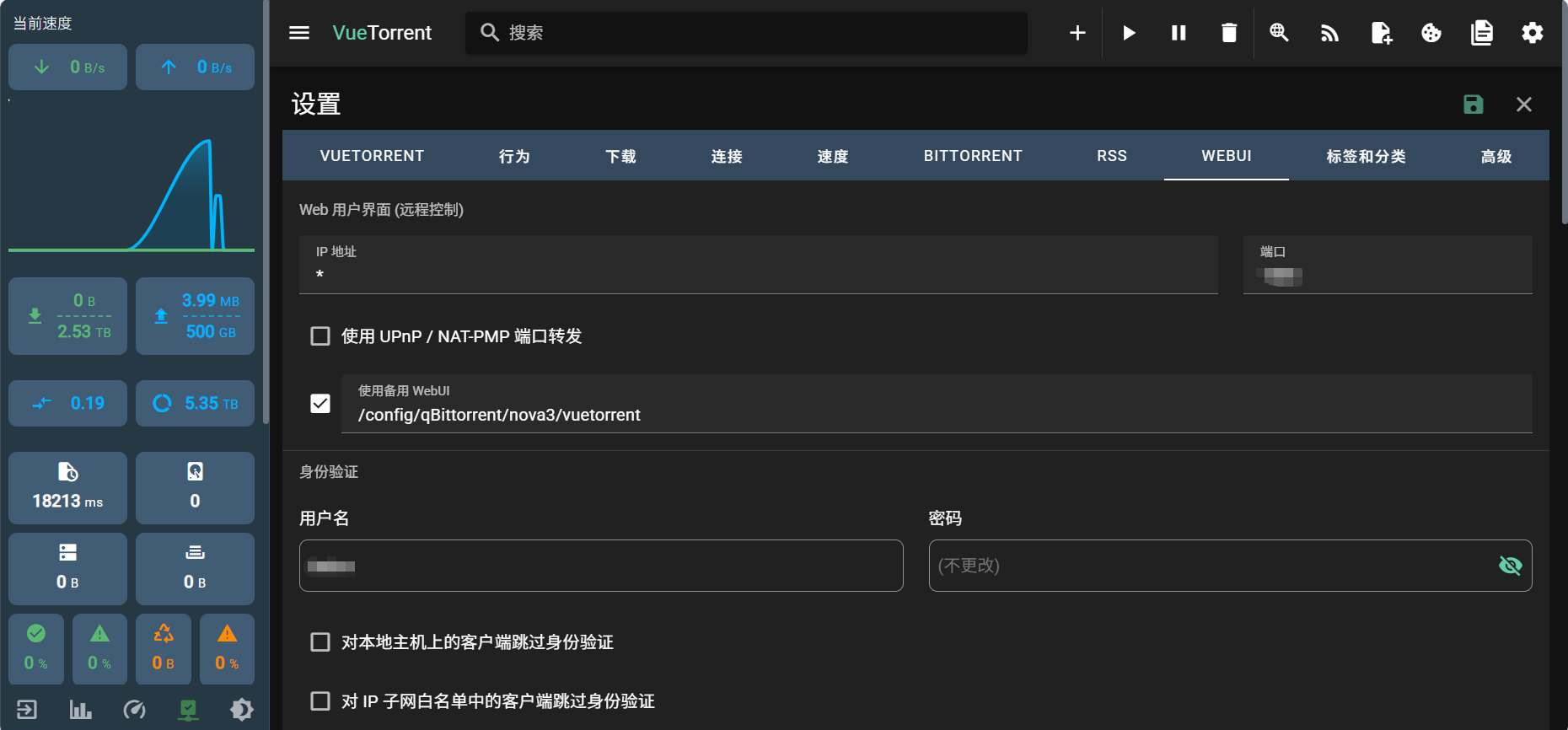Enable the UPnP / NAT-PMP port forwarding checkbox
Image resolution: width=1568 pixels, height=730 pixels.
coord(320,336)
